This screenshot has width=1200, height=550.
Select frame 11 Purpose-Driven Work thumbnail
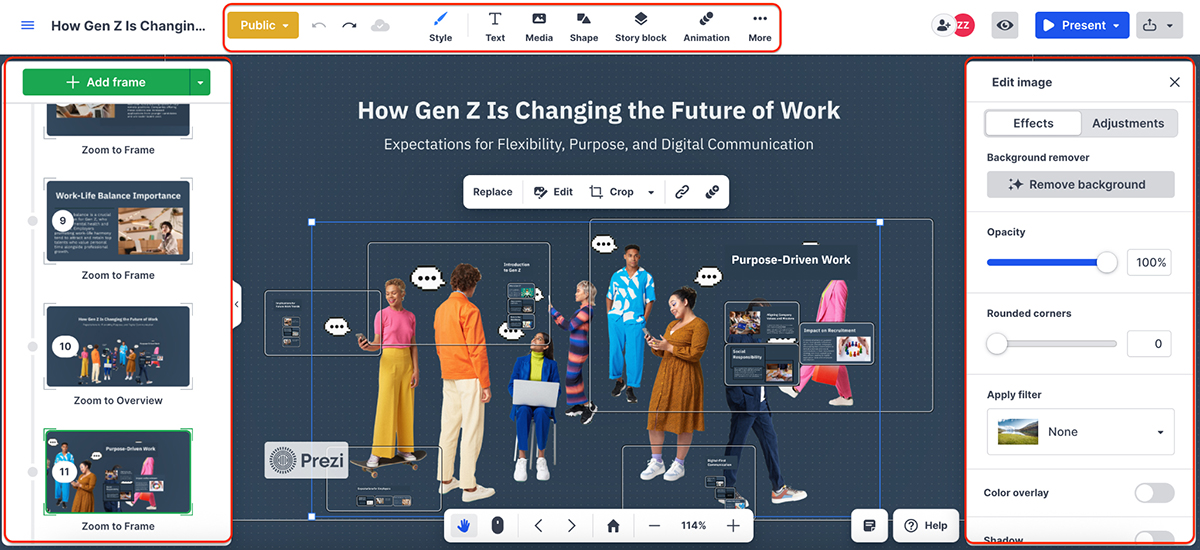point(118,472)
